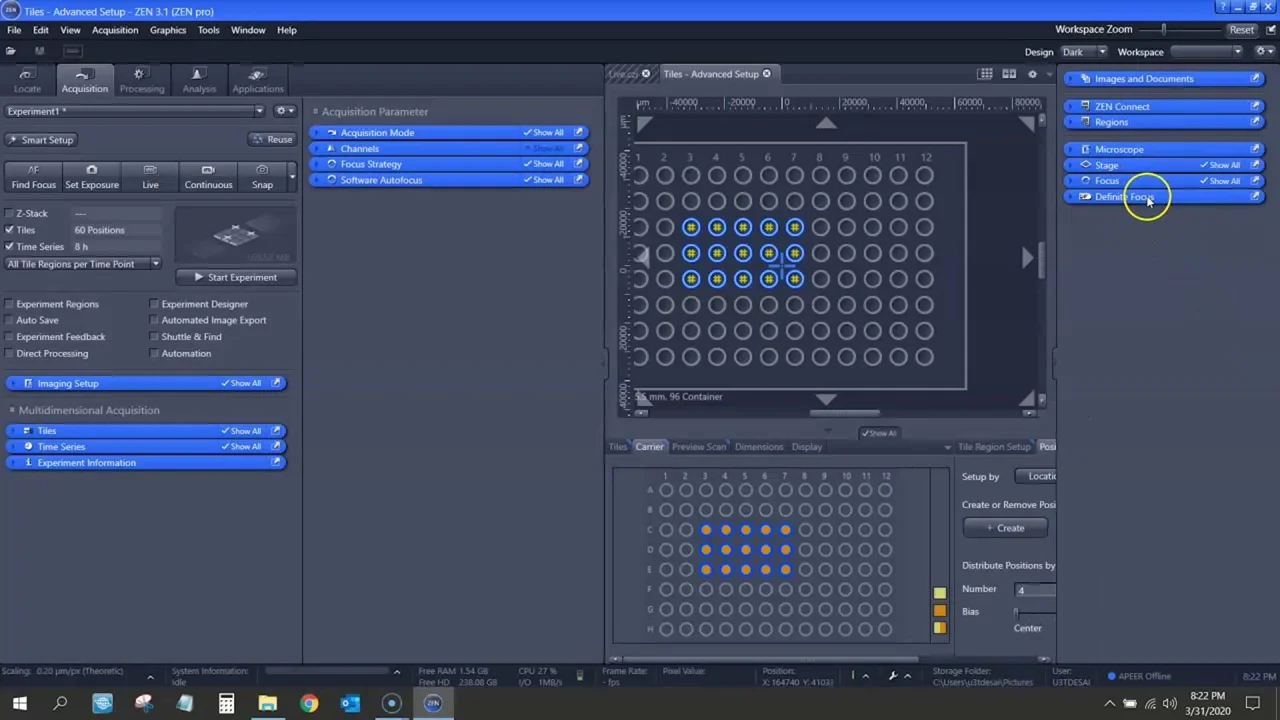This screenshot has height=720, width=1280.
Task: Undock the Time Series panel
Action: [x=276, y=447]
